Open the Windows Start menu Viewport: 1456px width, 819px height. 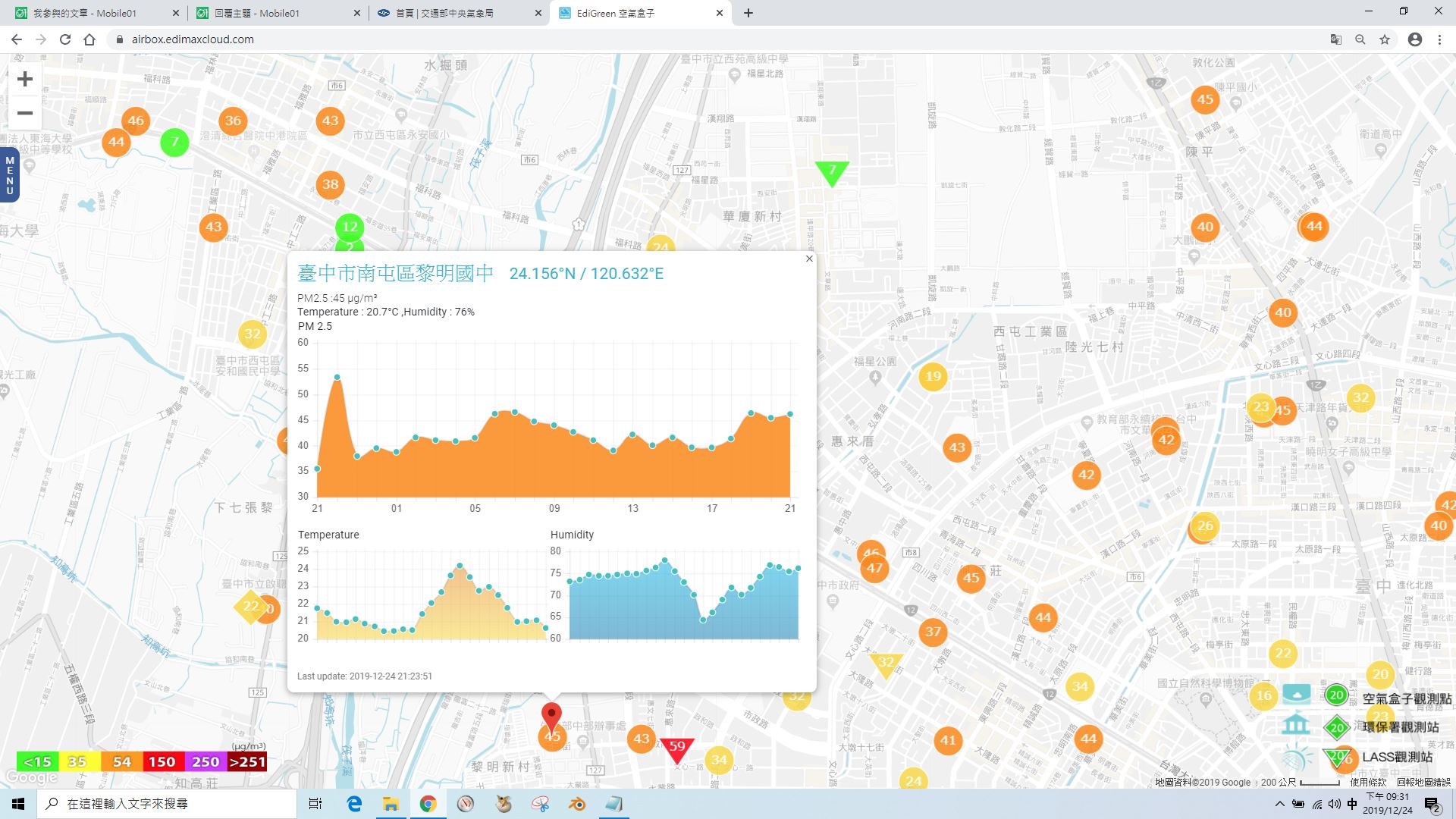pyautogui.click(x=18, y=804)
